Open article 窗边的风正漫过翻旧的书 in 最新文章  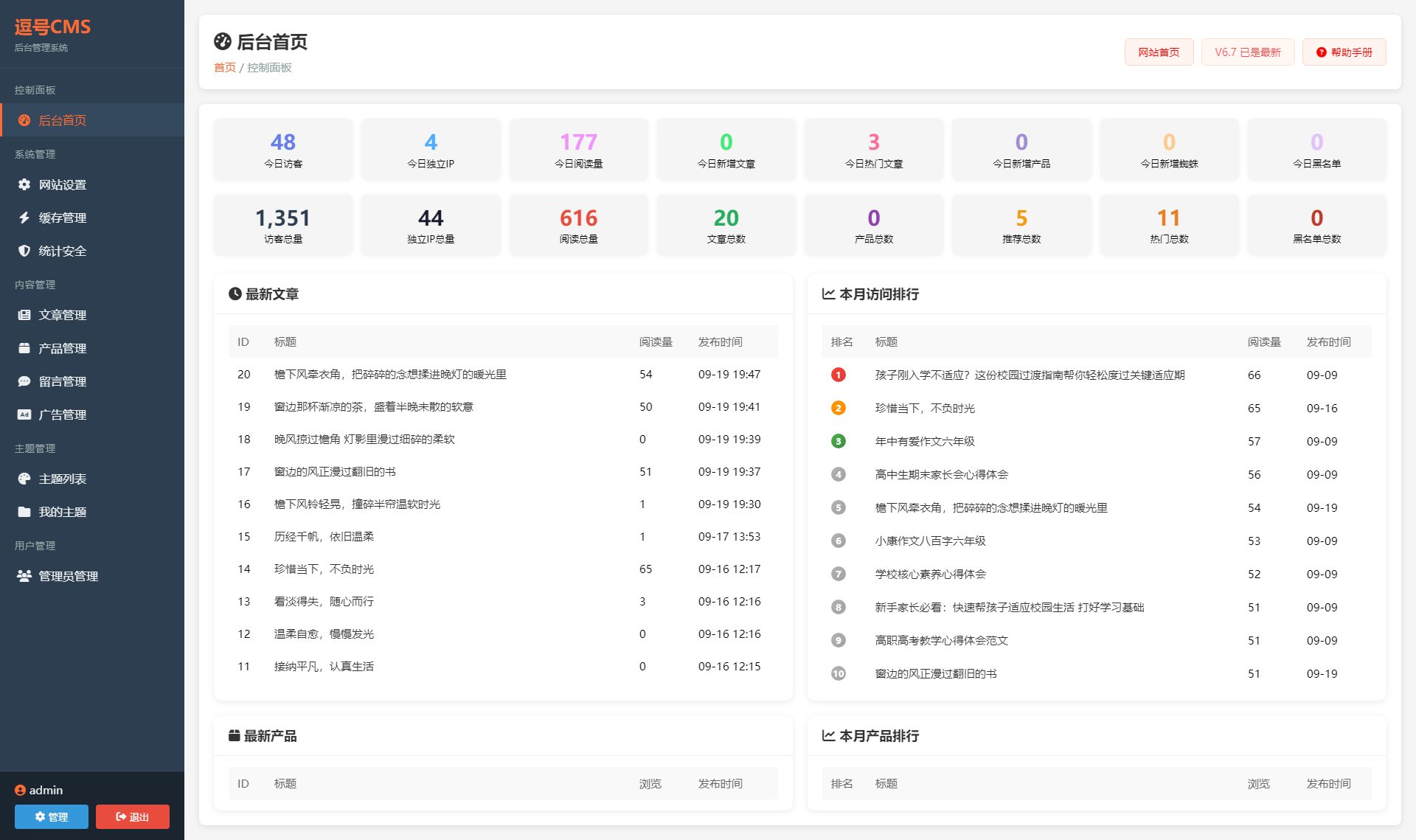pyautogui.click(x=335, y=471)
